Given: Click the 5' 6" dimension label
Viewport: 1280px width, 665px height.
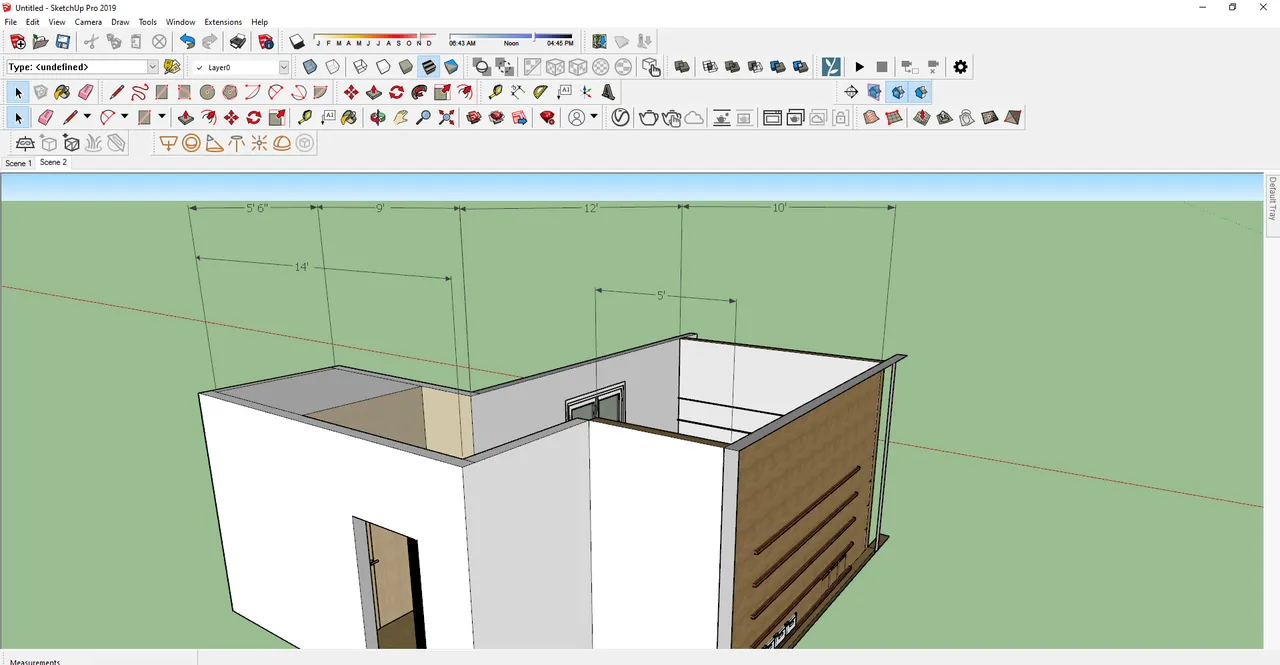Looking at the screenshot, I should tap(257, 208).
